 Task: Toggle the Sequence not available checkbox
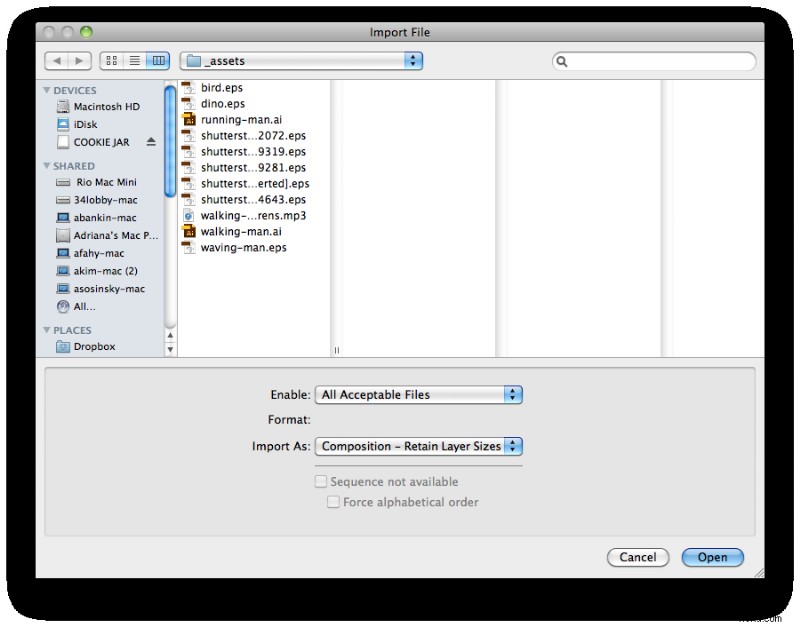coord(321,482)
